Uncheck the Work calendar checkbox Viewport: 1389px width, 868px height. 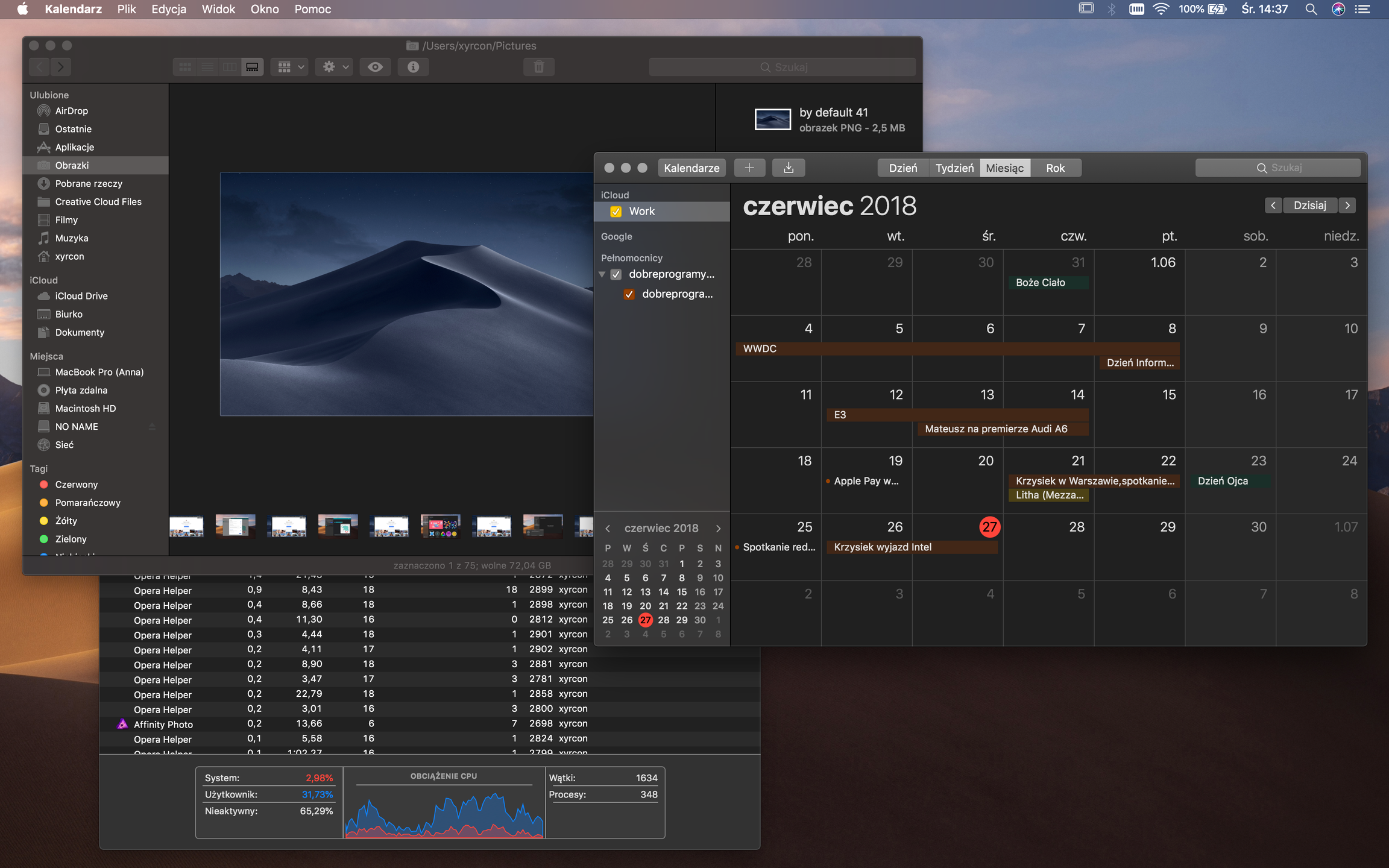(x=616, y=212)
